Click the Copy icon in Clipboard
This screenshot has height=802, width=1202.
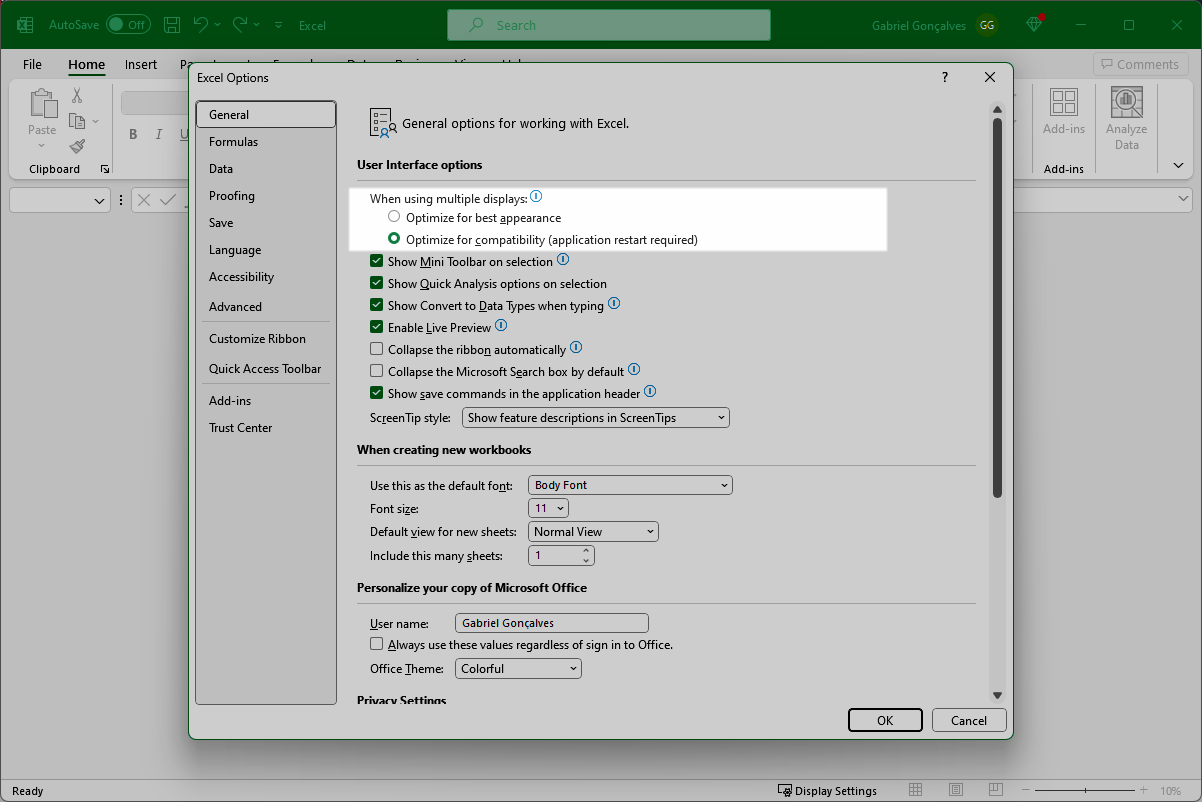[77, 121]
